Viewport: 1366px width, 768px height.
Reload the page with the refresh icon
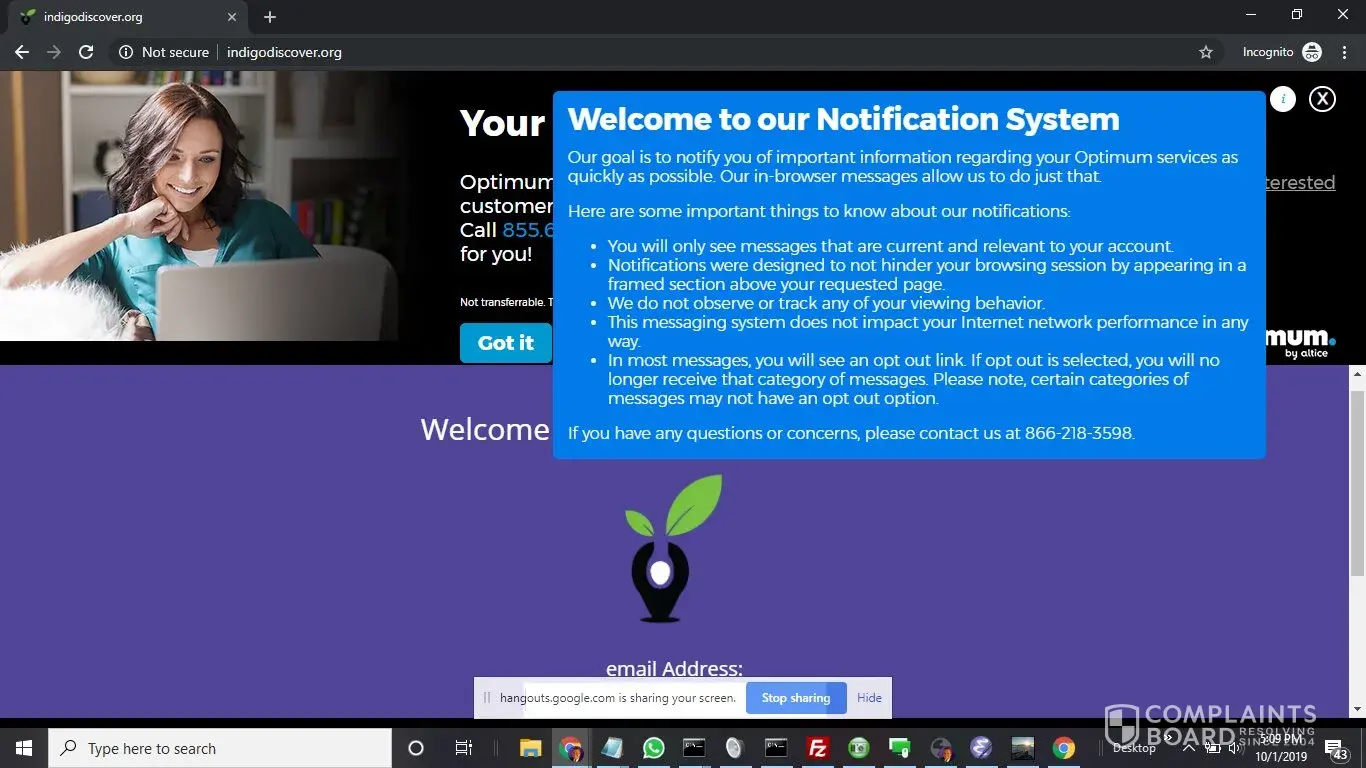pos(86,52)
